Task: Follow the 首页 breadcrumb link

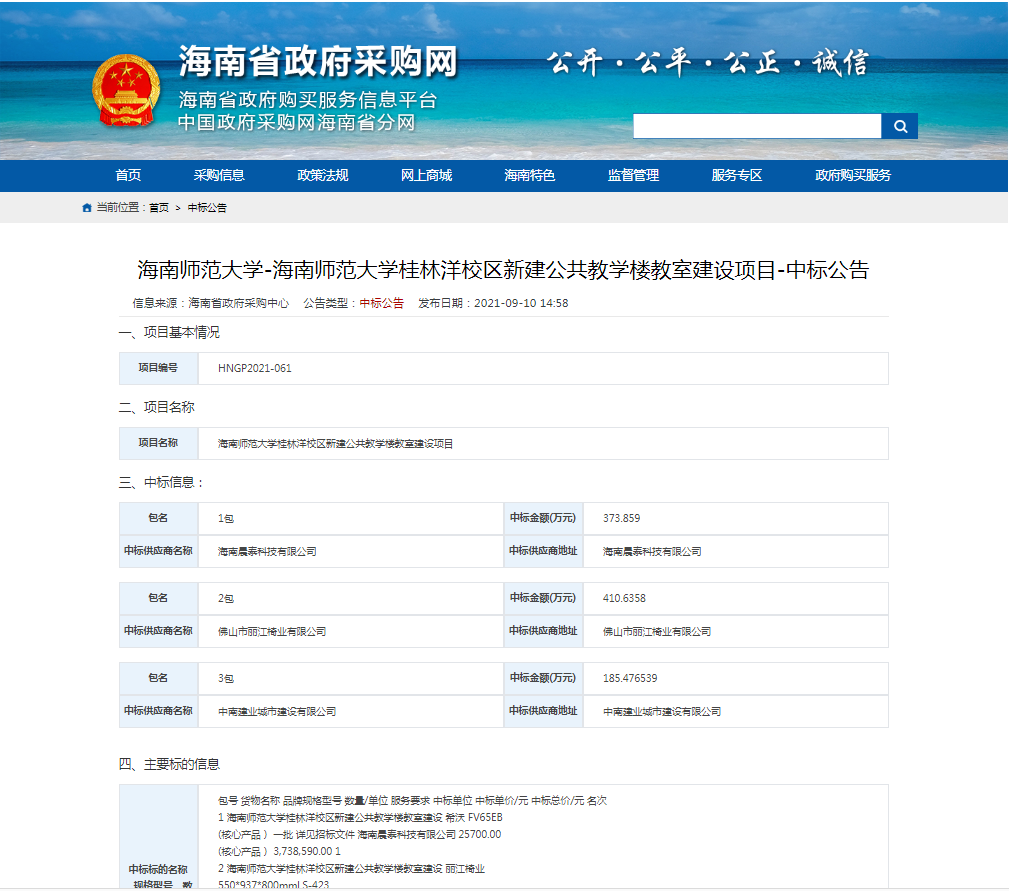Action: click(159, 208)
